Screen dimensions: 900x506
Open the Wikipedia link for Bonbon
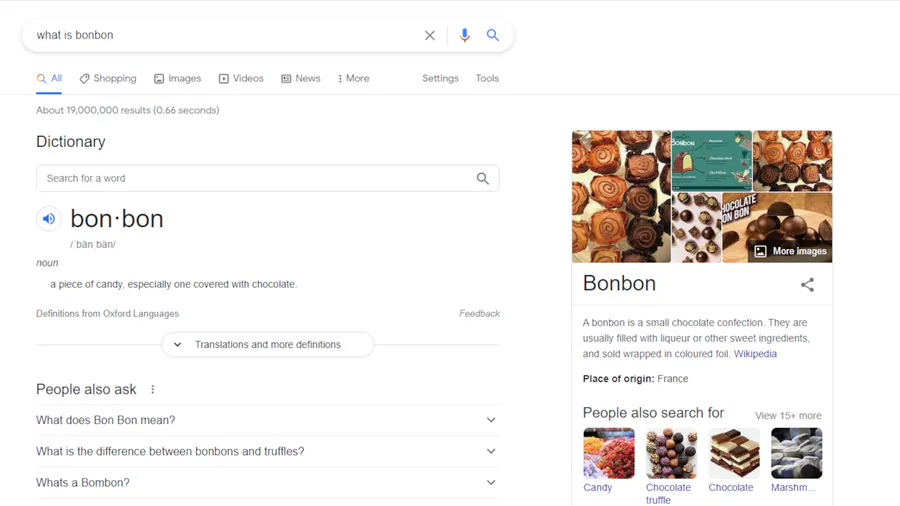(755, 354)
